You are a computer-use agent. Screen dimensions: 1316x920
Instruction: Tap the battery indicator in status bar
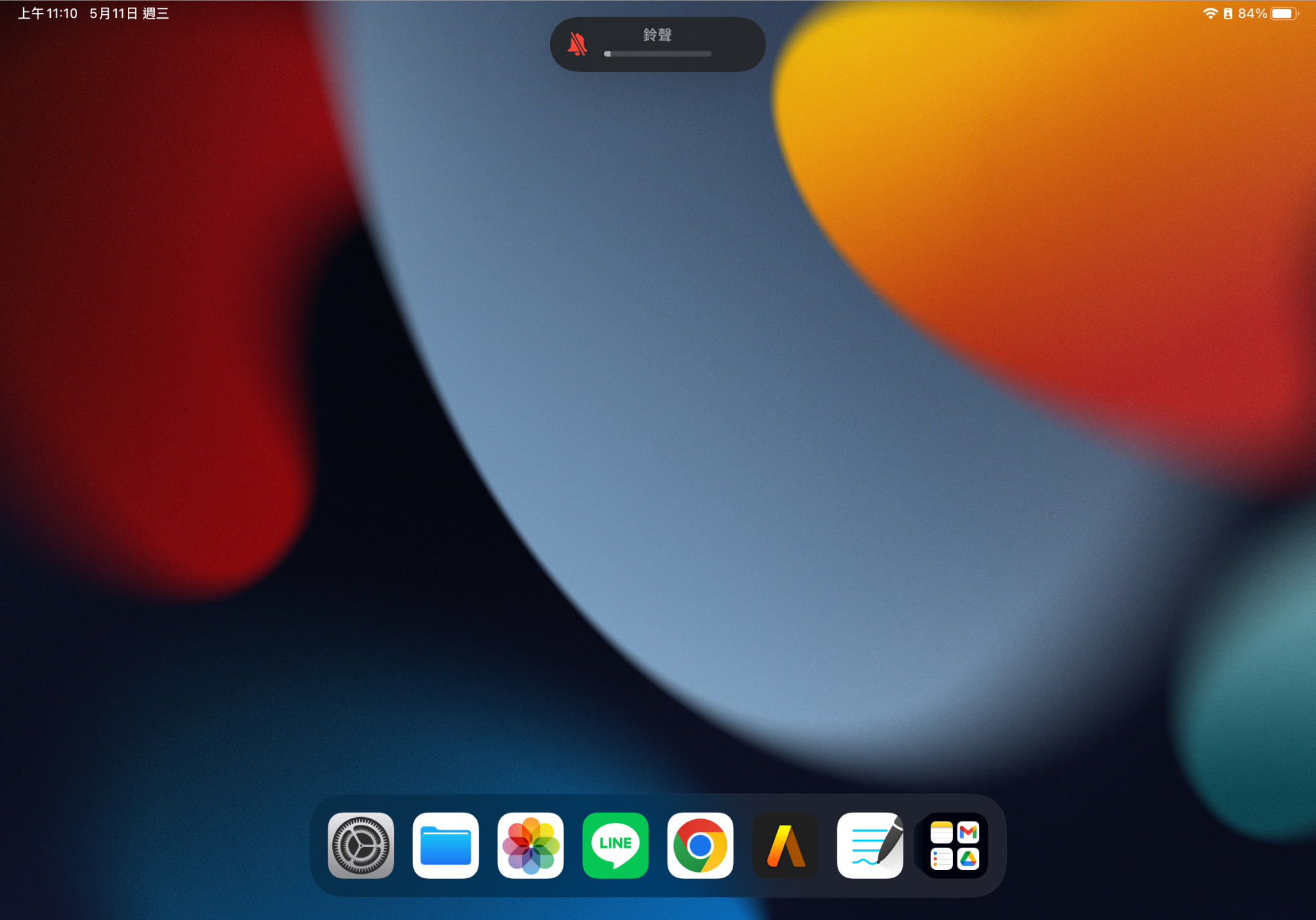point(1285,14)
